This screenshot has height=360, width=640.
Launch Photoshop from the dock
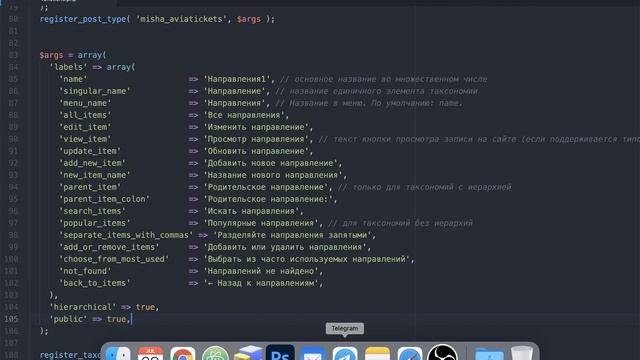pyautogui.click(x=280, y=353)
